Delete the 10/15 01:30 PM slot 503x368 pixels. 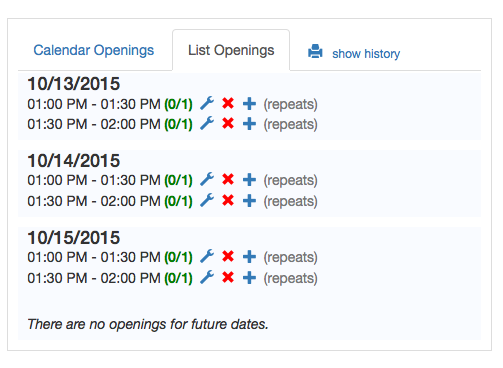(228, 277)
